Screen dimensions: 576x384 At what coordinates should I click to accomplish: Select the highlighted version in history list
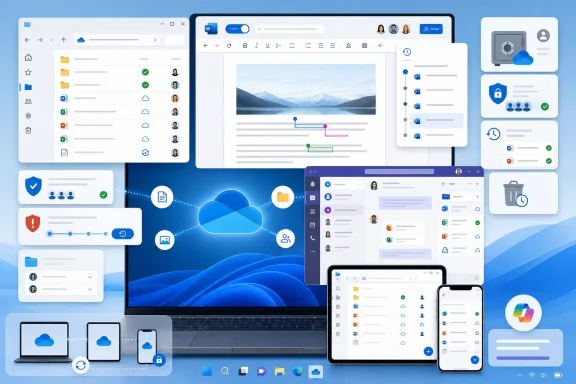click(x=437, y=121)
